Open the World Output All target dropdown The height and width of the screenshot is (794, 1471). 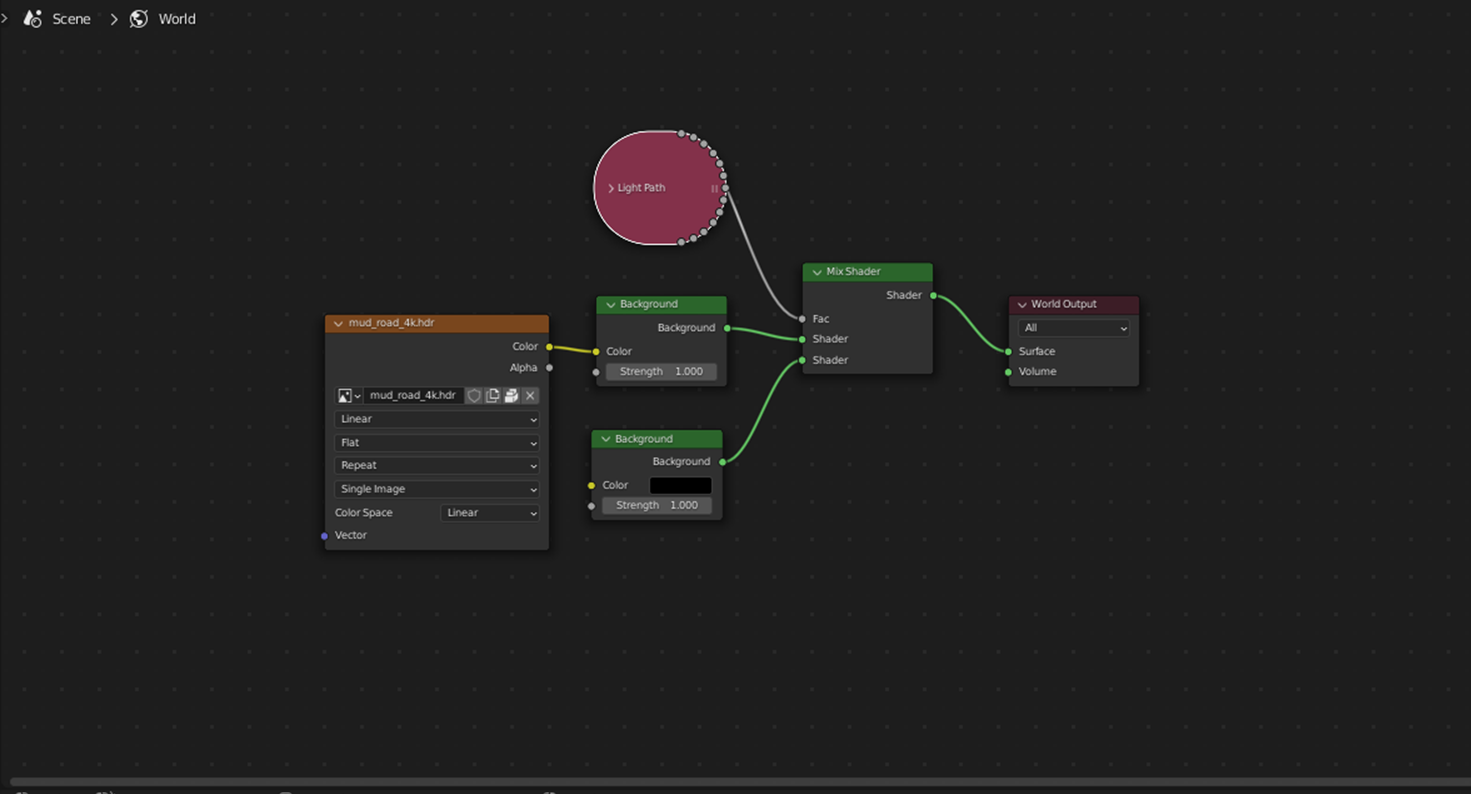pyautogui.click(x=1073, y=328)
